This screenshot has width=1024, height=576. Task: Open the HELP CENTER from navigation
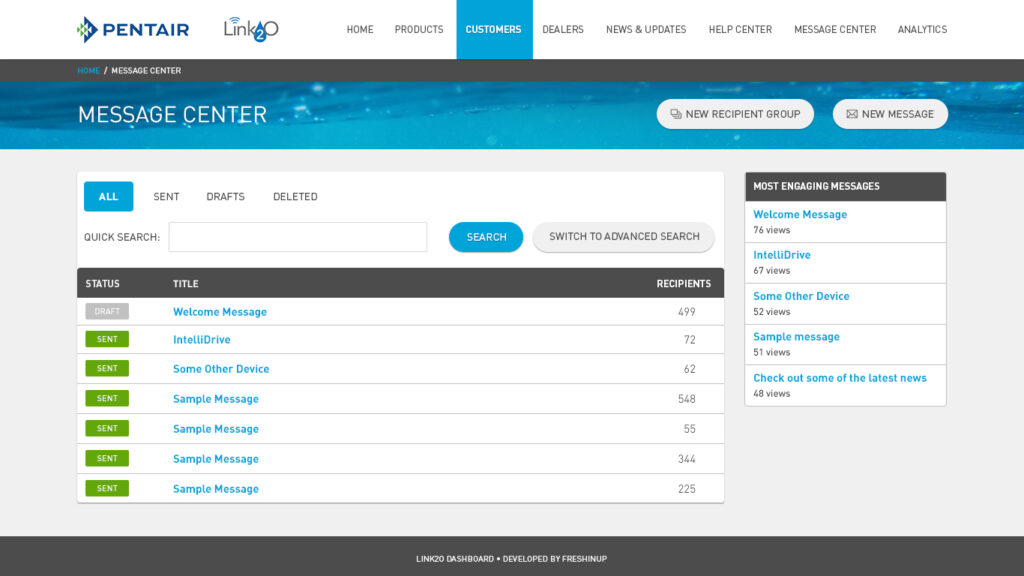(x=740, y=29)
